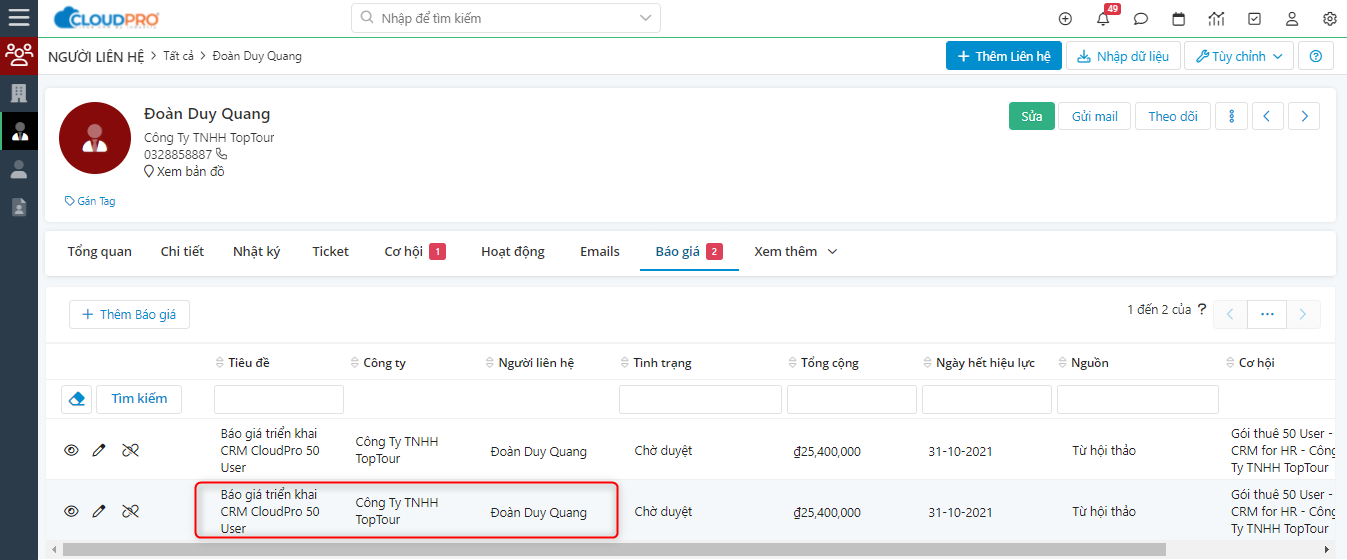1347x560 pixels.
Task: Open the Tùy chỉnh dropdown
Action: 1239,56
